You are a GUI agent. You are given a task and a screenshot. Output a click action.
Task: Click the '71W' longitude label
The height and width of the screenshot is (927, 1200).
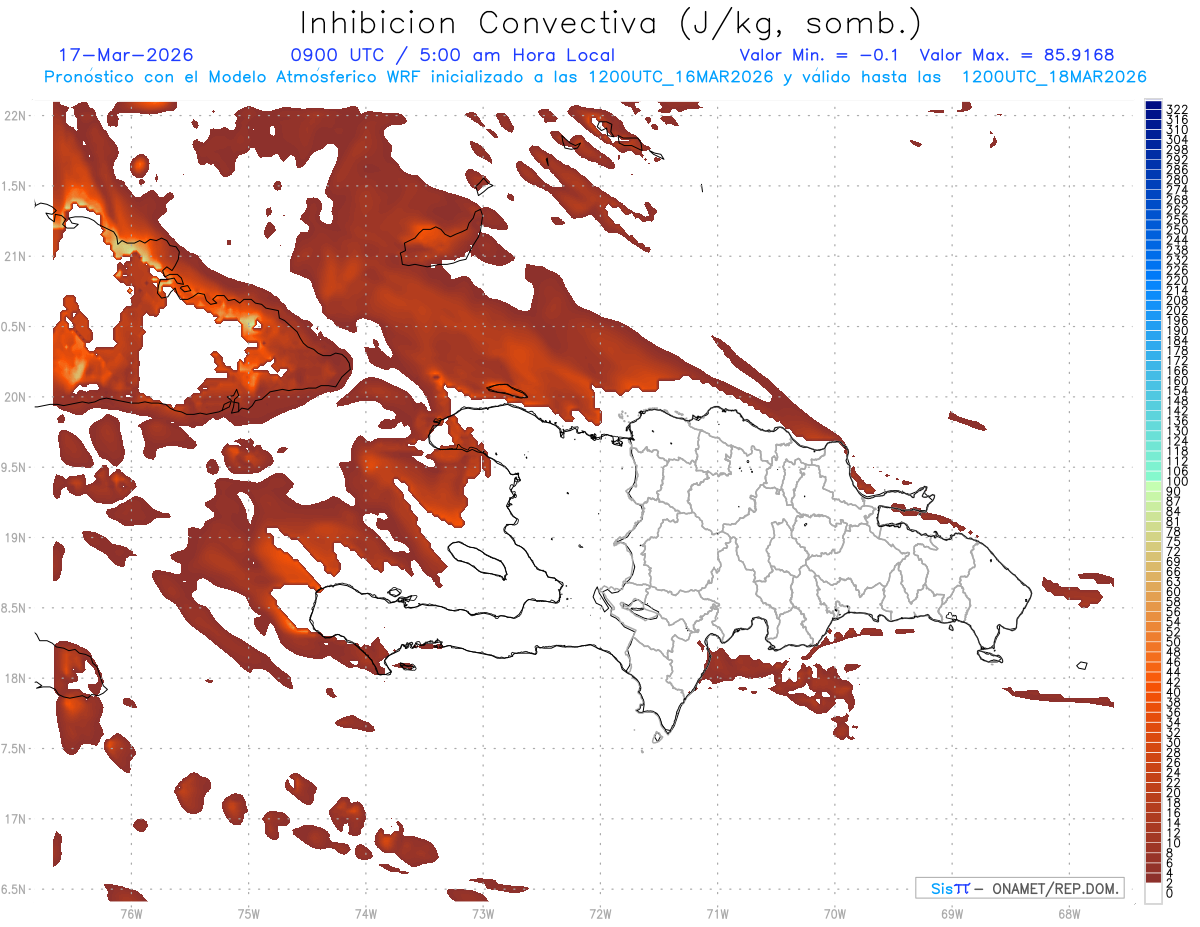(717, 913)
